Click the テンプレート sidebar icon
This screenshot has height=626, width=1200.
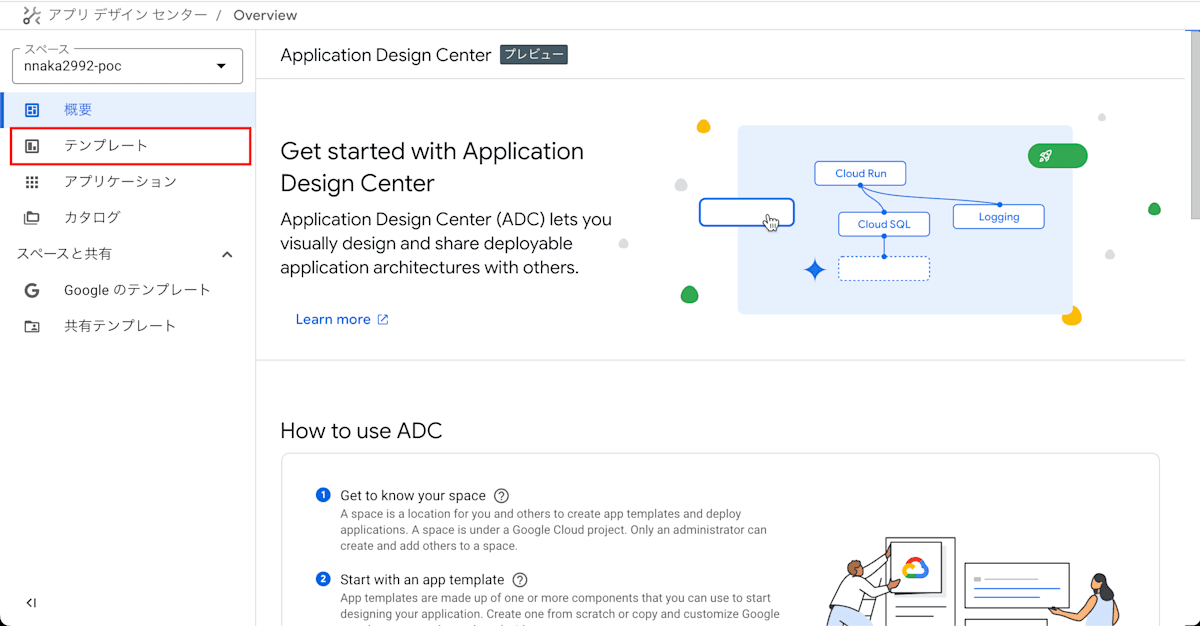coord(32,146)
